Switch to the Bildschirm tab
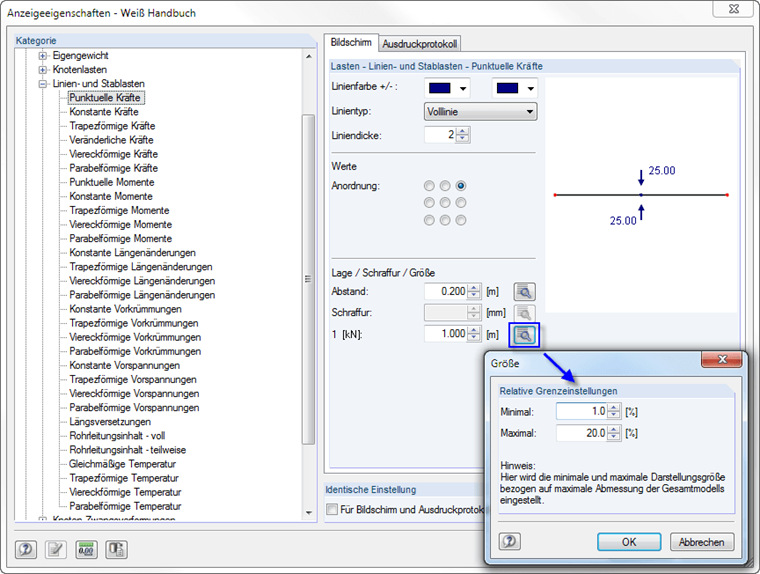The width and height of the screenshot is (760, 574). point(351,43)
